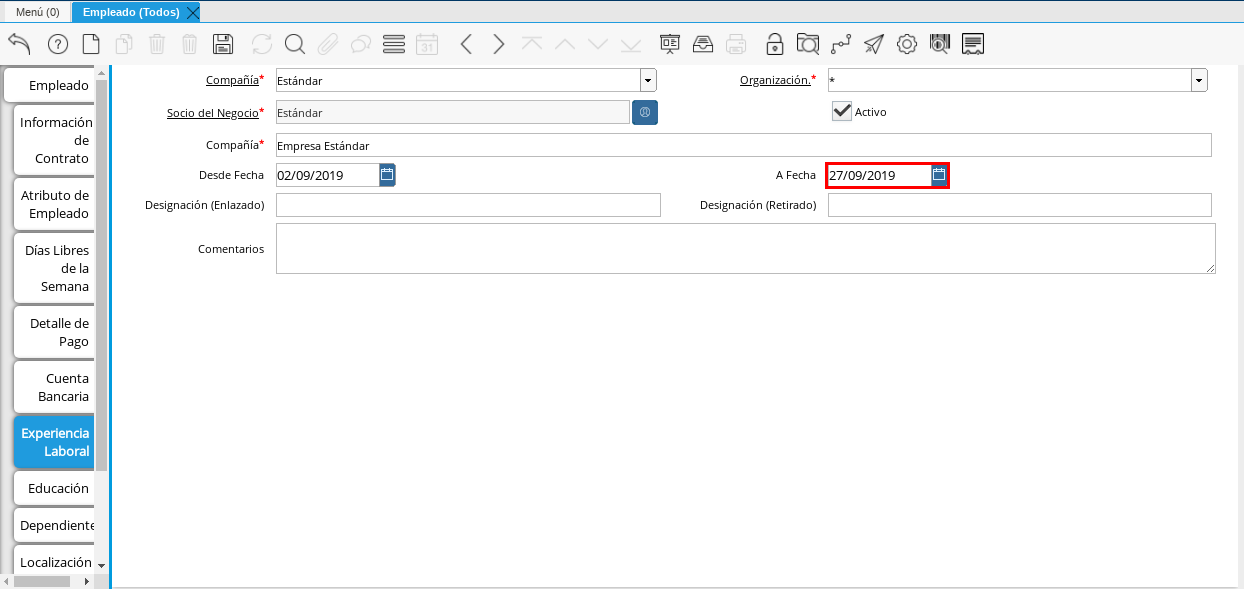Open the process gear icon
Viewport: 1244px width, 589px height.
[907, 44]
